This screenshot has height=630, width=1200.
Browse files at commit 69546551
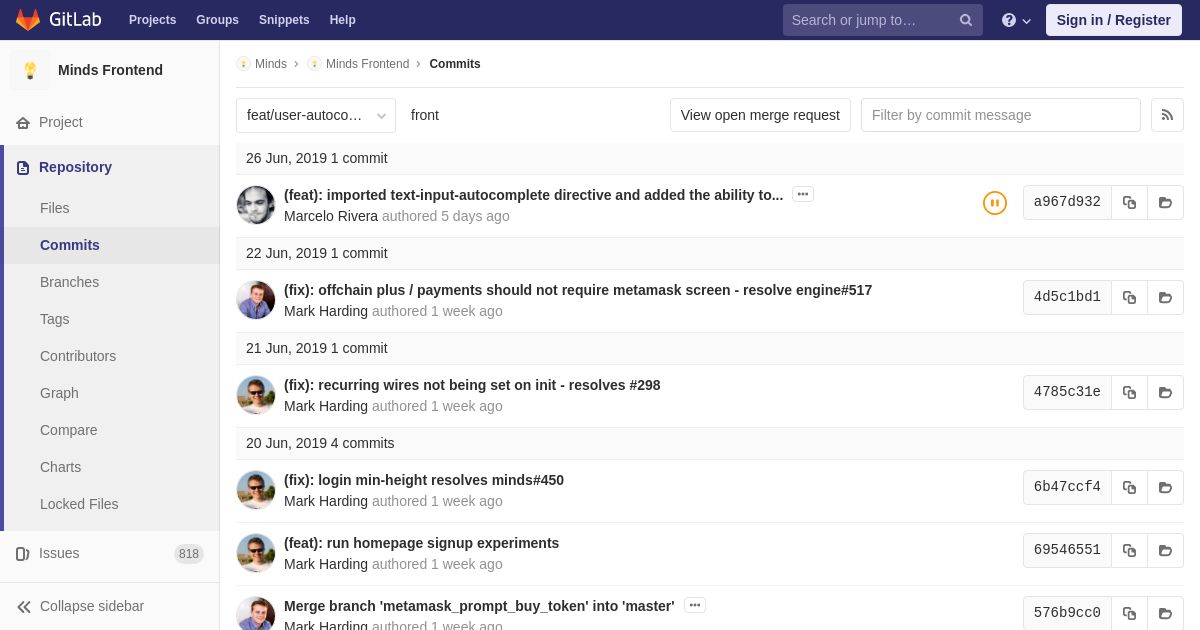point(1165,550)
